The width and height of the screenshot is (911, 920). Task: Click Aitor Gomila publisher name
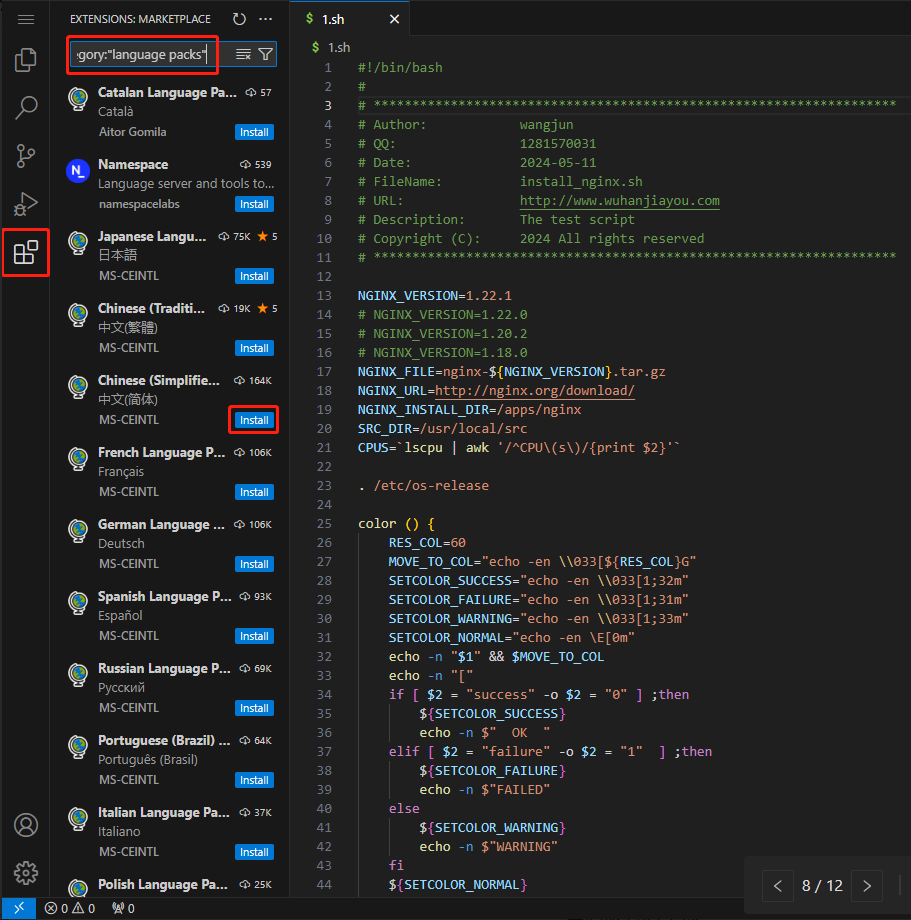pos(133,132)
